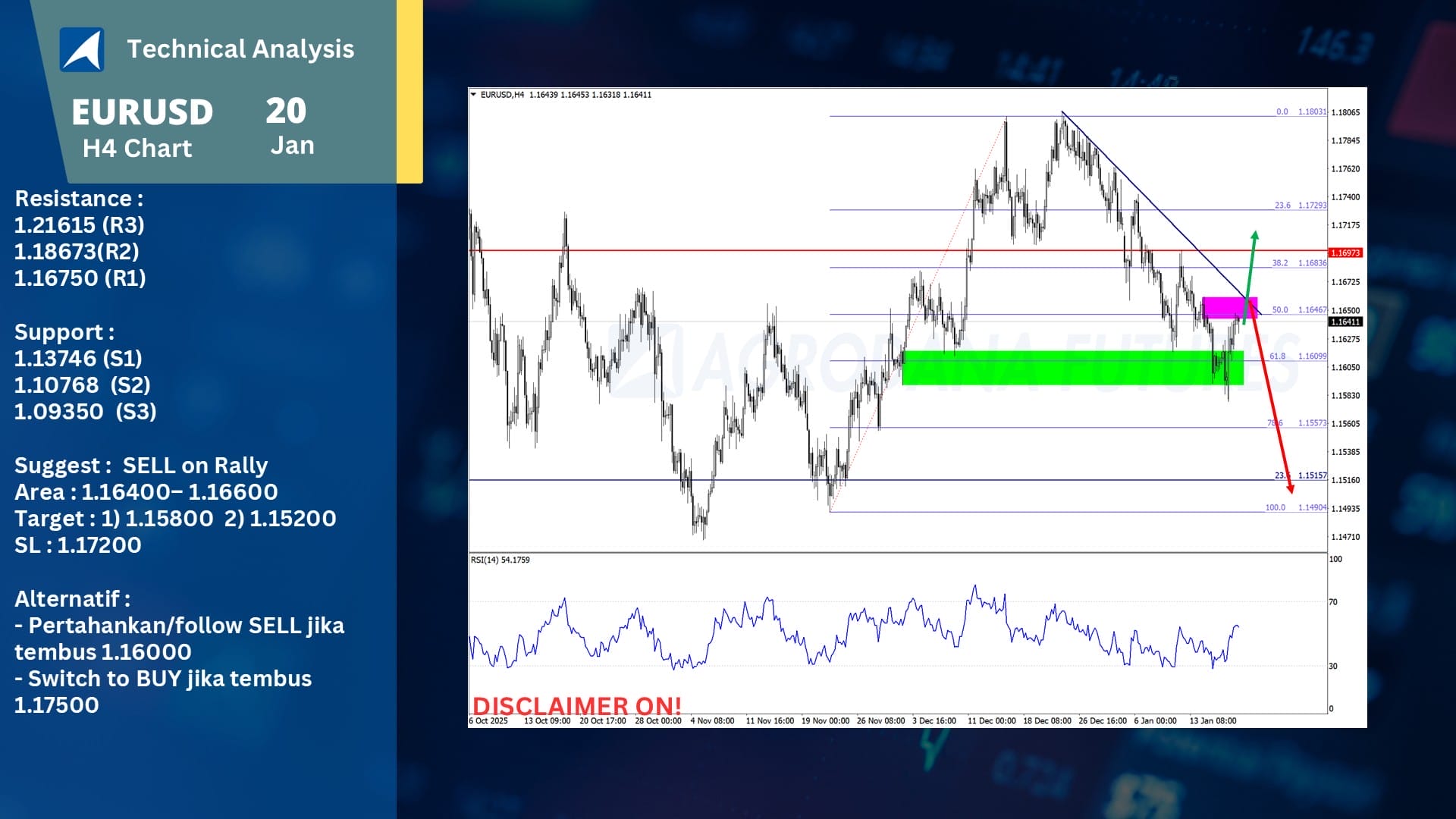Click the 6 Oct 2025 date marker
This screenshot has width=1456, height=819.
point(488,720)
